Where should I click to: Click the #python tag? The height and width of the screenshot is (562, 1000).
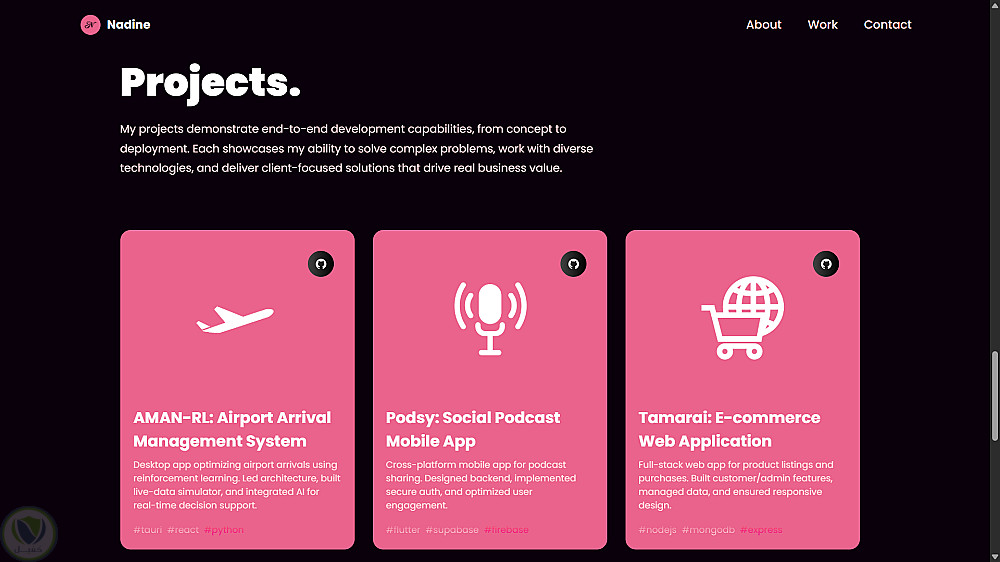point(224,530)
